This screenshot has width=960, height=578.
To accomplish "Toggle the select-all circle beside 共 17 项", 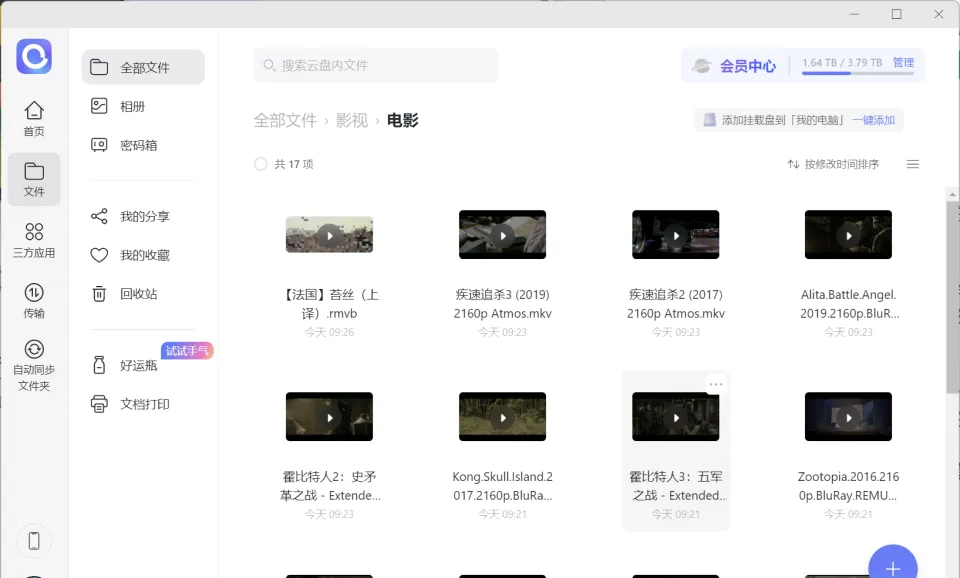I will tap(261, 164).
